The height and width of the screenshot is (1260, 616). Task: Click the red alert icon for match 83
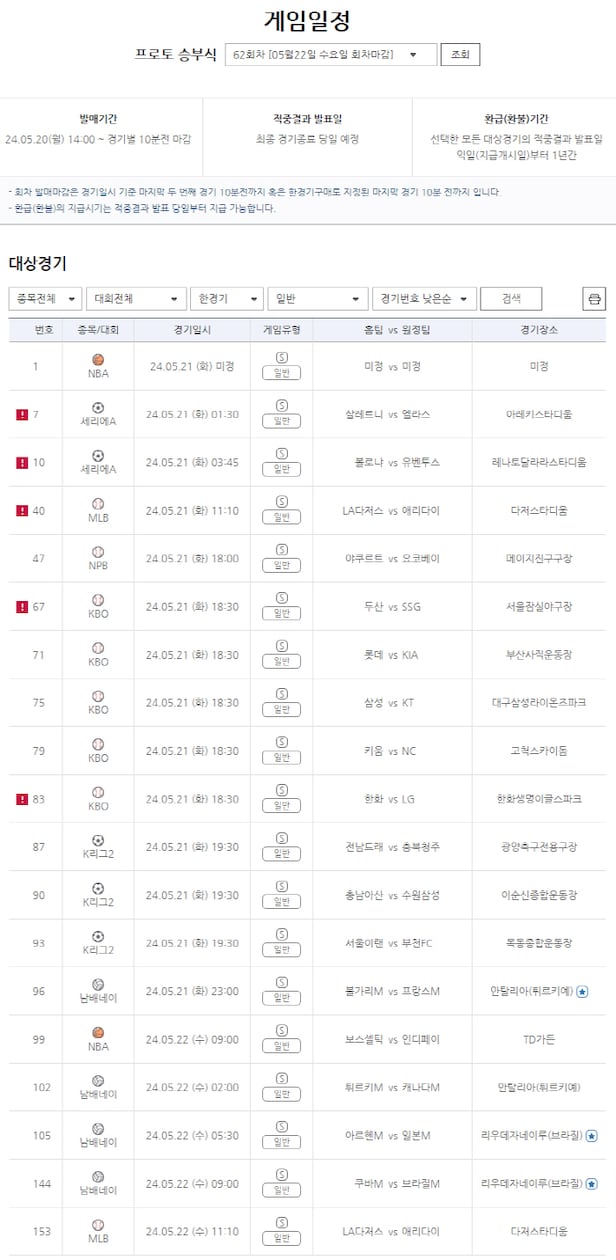[x=21, y=799]
